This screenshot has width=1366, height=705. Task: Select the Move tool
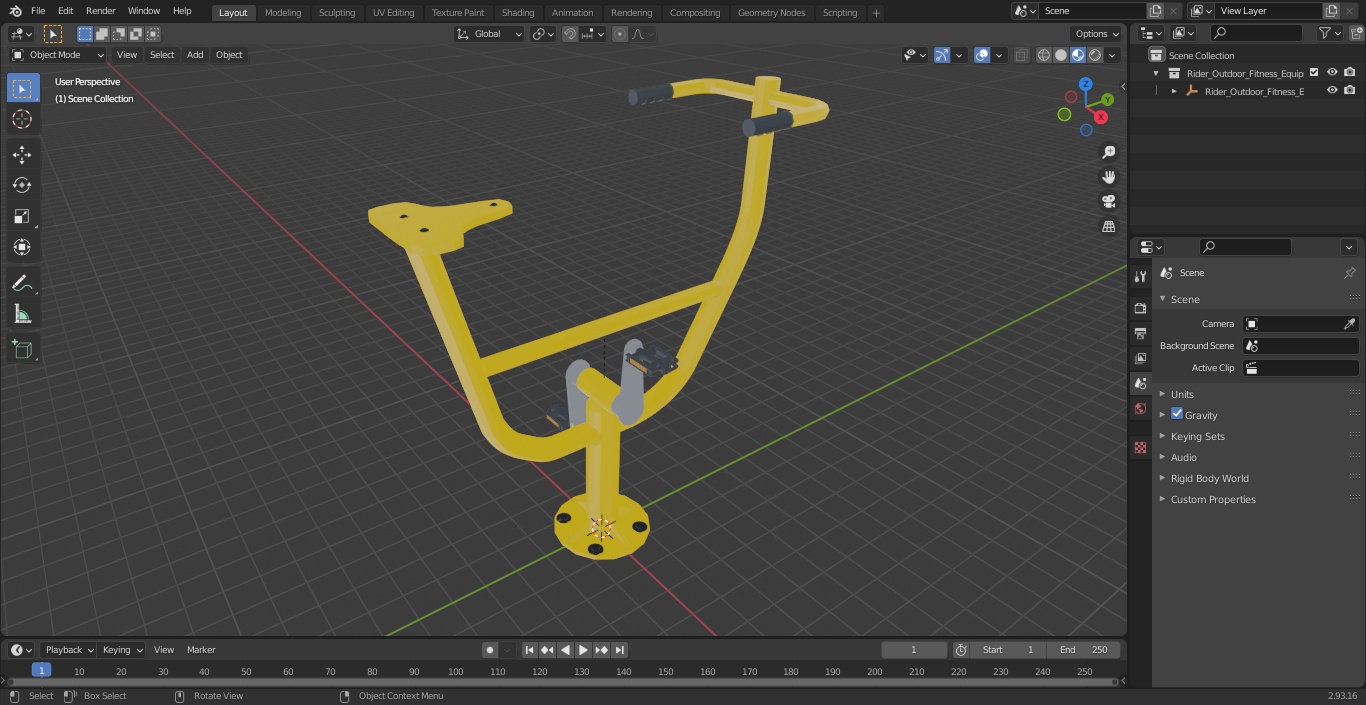(x=22, y=154)
